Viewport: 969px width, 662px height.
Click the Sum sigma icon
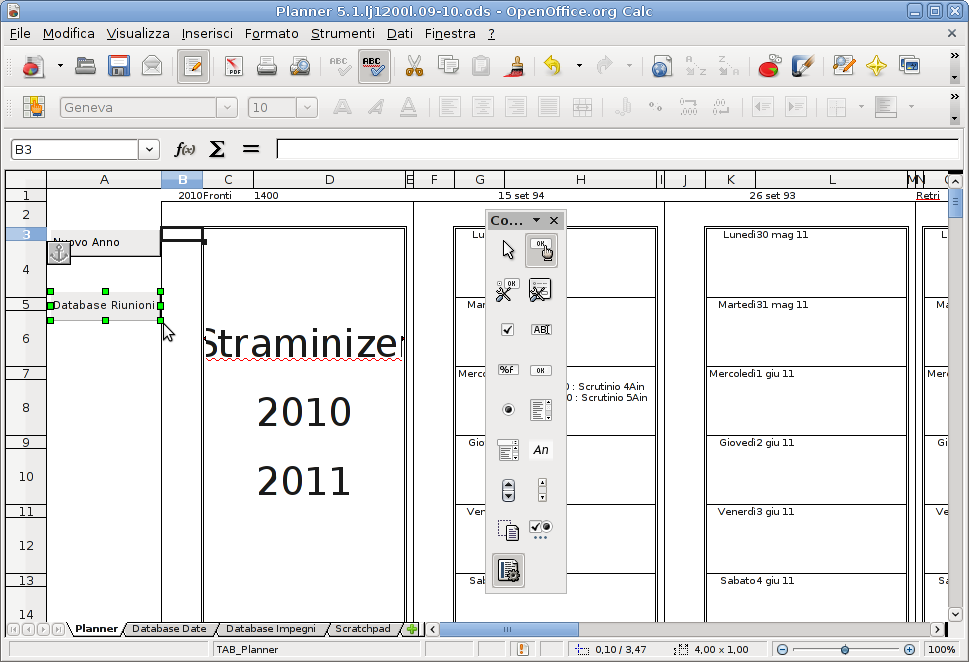click(x=217, y=149)
